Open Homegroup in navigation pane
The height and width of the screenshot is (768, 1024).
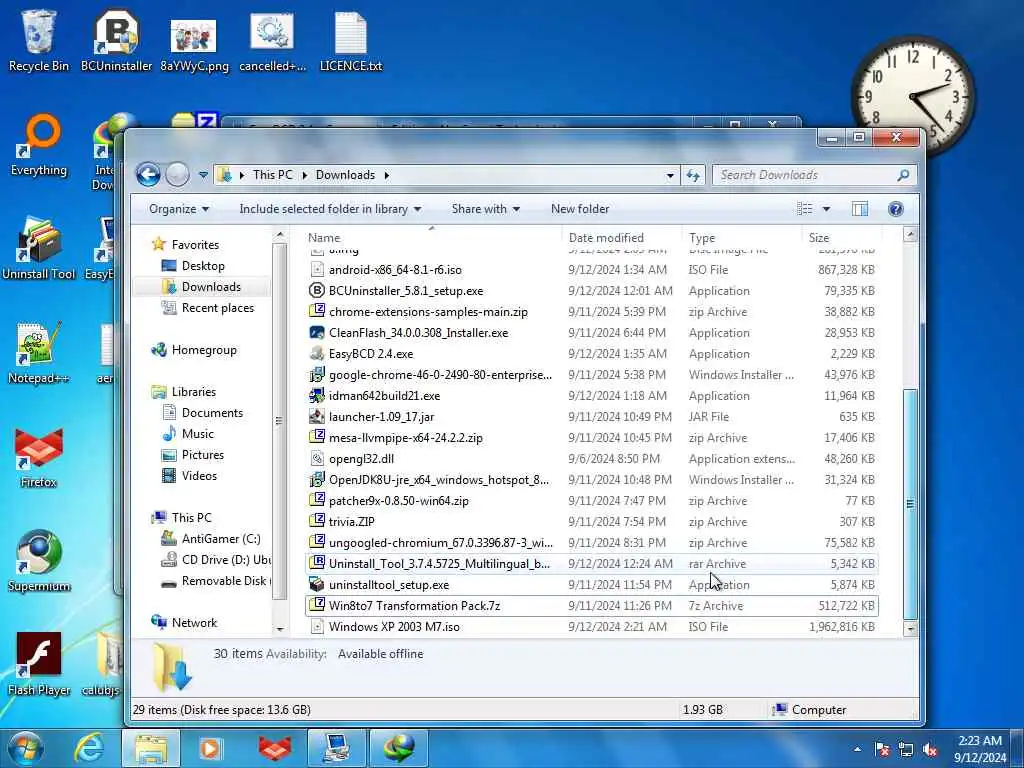(x=204, y=350)
